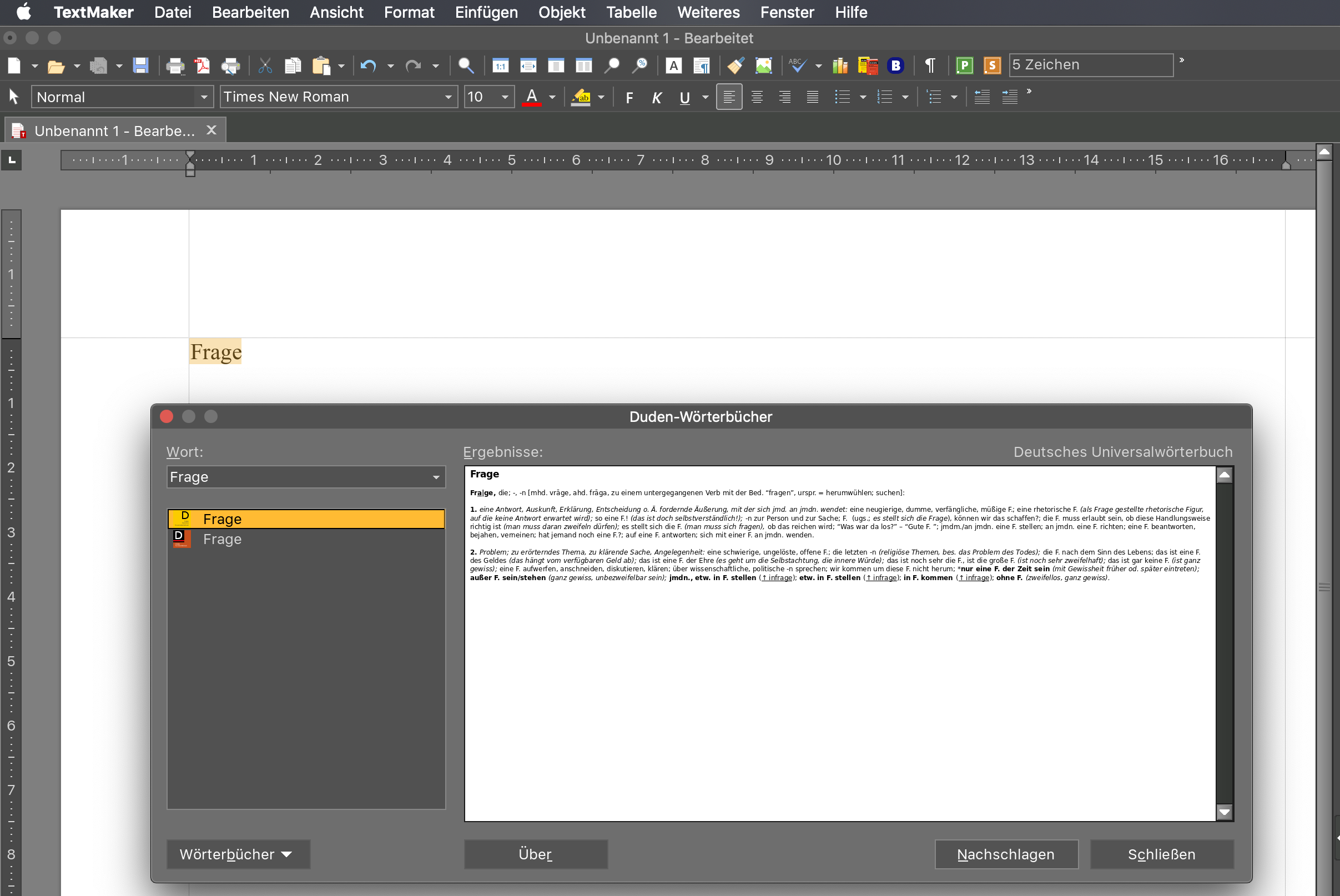The height and width of the screenshot is (896, 1340).
Task: Toggle italic formatting with K
Action: pyautogui.click(x=657, y=98)
